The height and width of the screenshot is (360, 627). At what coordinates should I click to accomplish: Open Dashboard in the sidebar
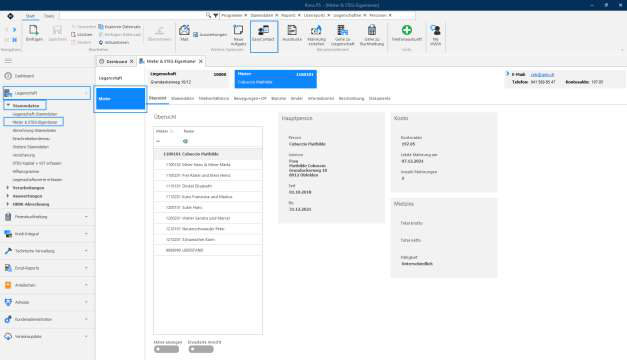(24, 76)
